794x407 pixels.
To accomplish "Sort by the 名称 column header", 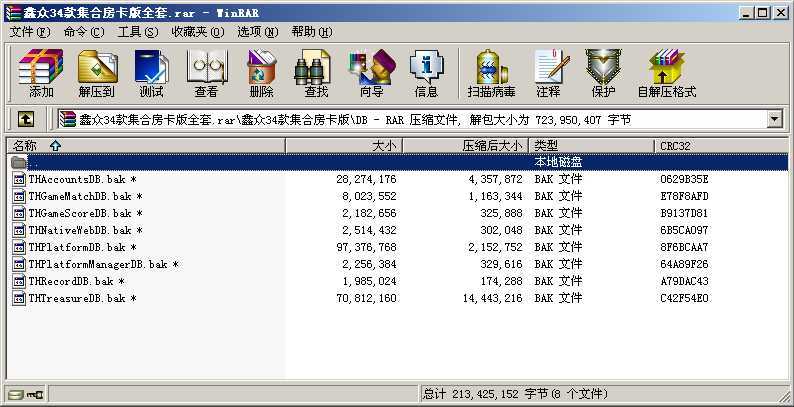I will pyautogui.click(x=146, y=146).
